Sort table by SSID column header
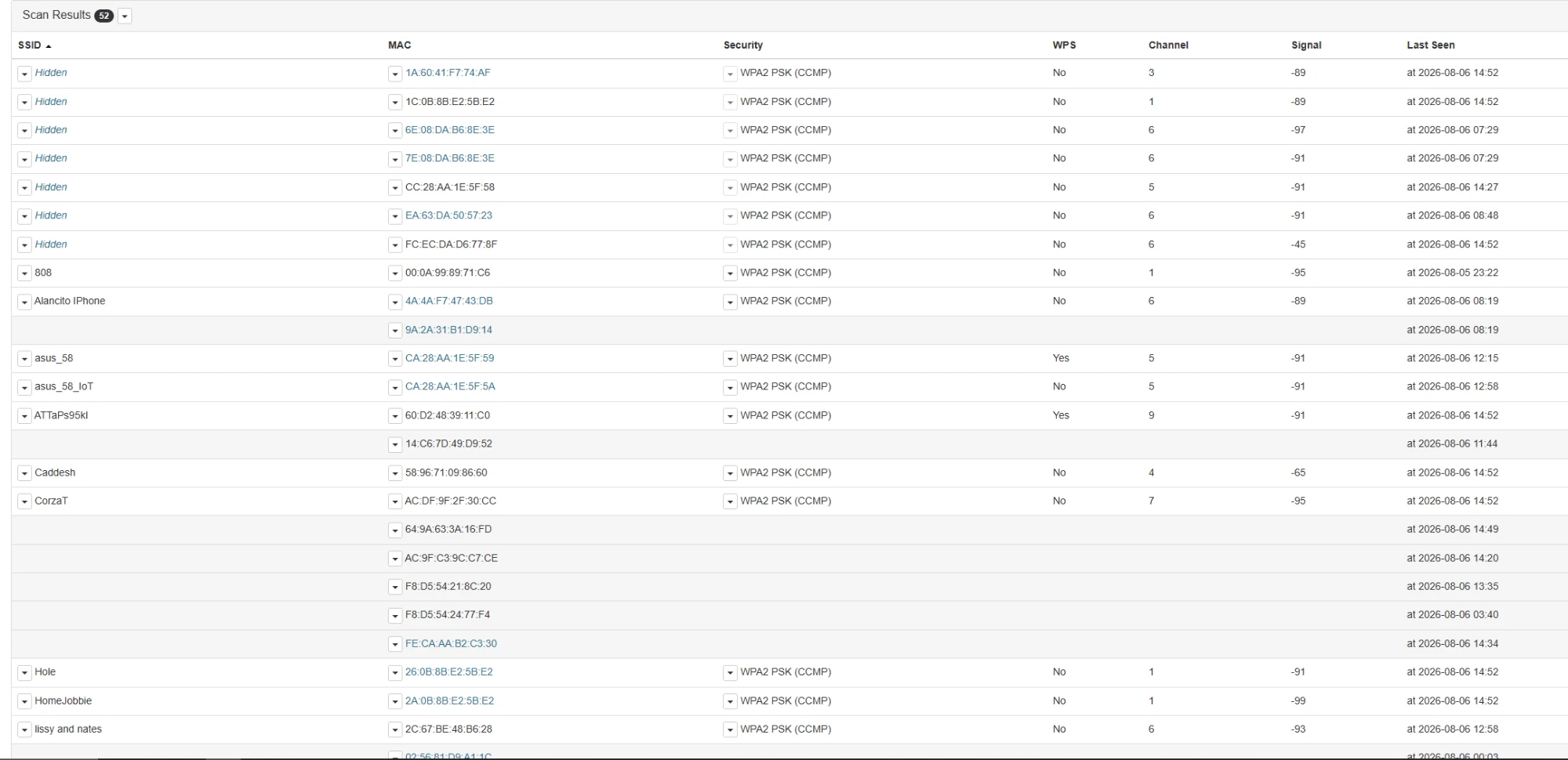1568x760 pixels. coord(34,45)
